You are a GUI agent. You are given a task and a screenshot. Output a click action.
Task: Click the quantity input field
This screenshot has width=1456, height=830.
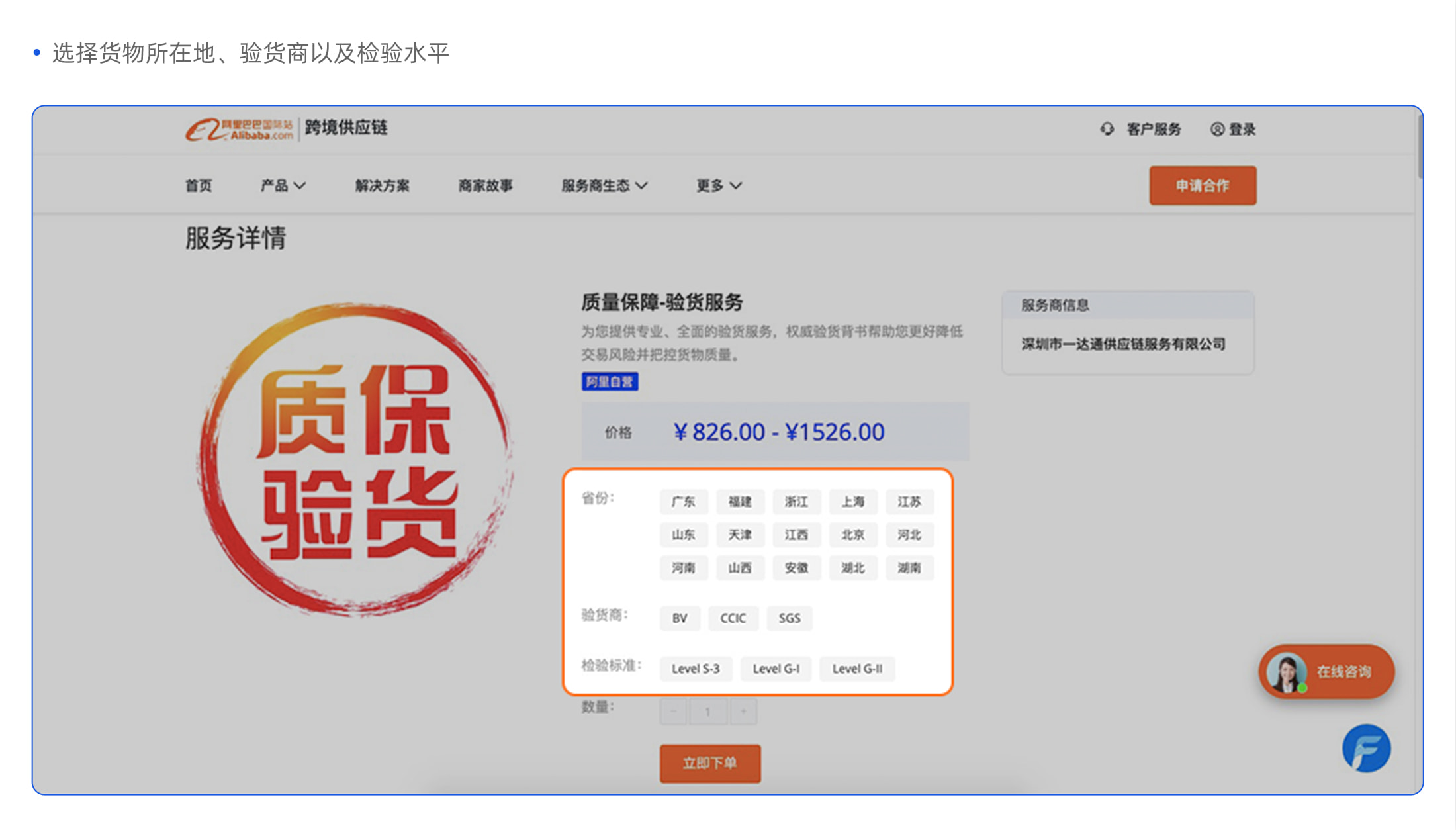click(x=707, y=712)
